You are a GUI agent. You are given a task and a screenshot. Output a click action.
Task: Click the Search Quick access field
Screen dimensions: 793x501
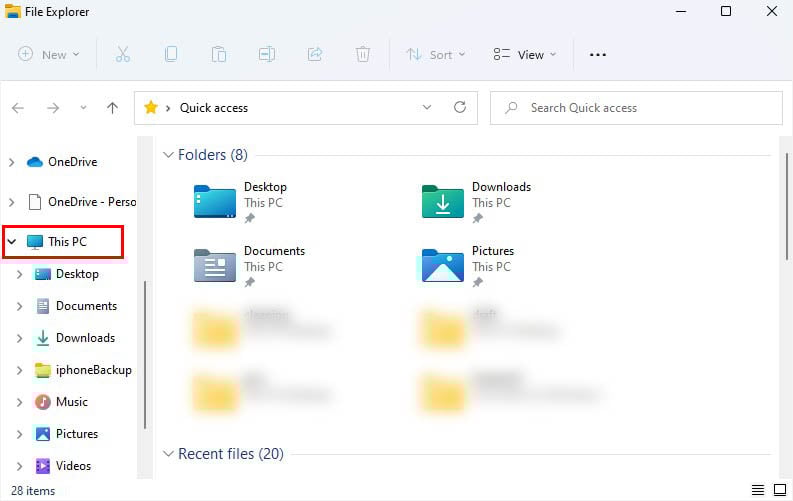click(x=636, y=108)
